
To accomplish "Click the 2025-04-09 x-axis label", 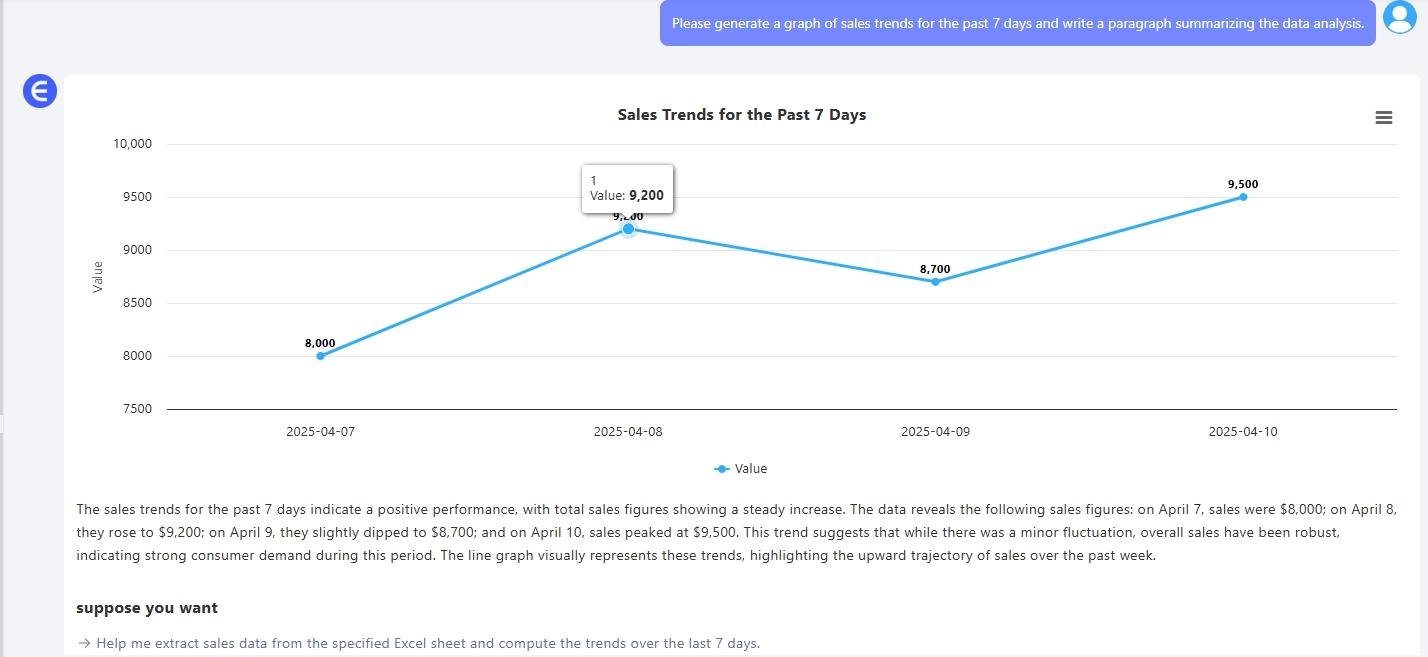I will [x=935, y=432].
